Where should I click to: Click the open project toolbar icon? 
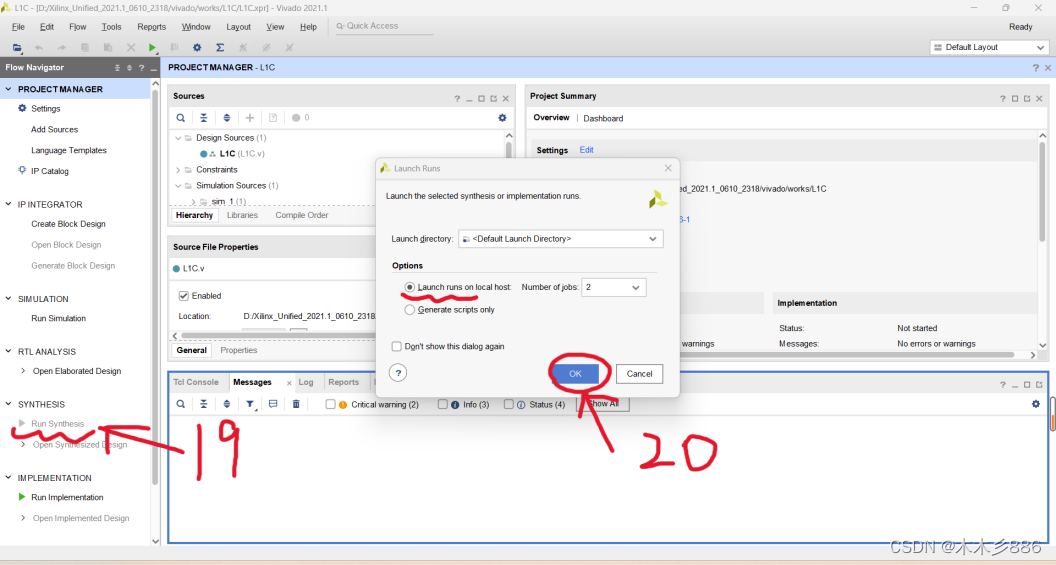point(17,48)
